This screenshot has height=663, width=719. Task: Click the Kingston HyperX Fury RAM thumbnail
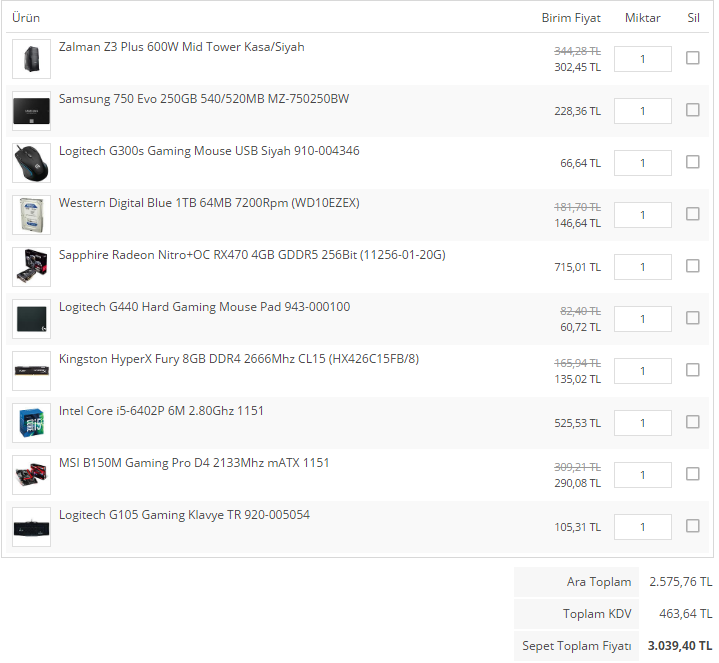coord(31,371)
